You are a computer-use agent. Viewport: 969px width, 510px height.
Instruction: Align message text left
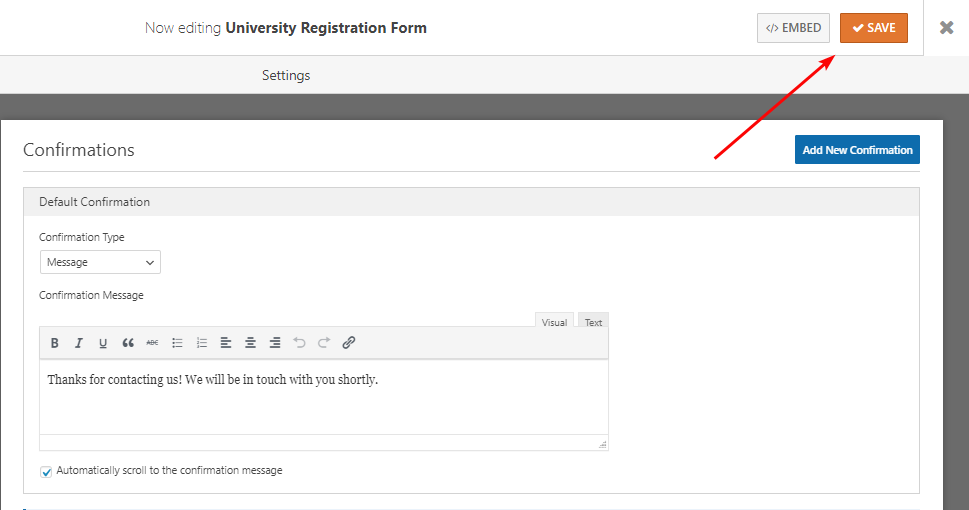226,343
